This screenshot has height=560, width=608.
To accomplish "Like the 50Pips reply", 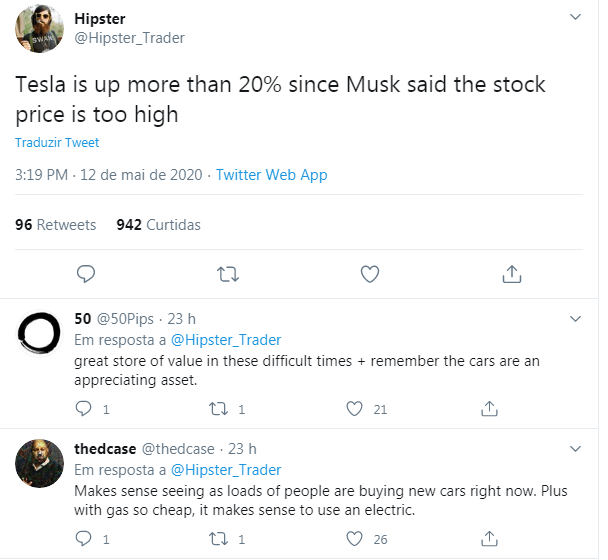I will point(353,408).
